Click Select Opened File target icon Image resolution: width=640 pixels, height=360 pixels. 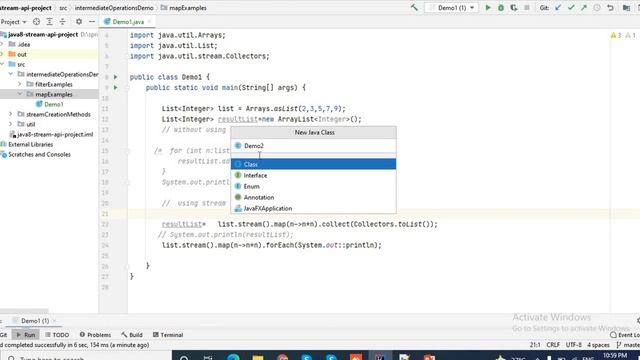coord(36,22)
